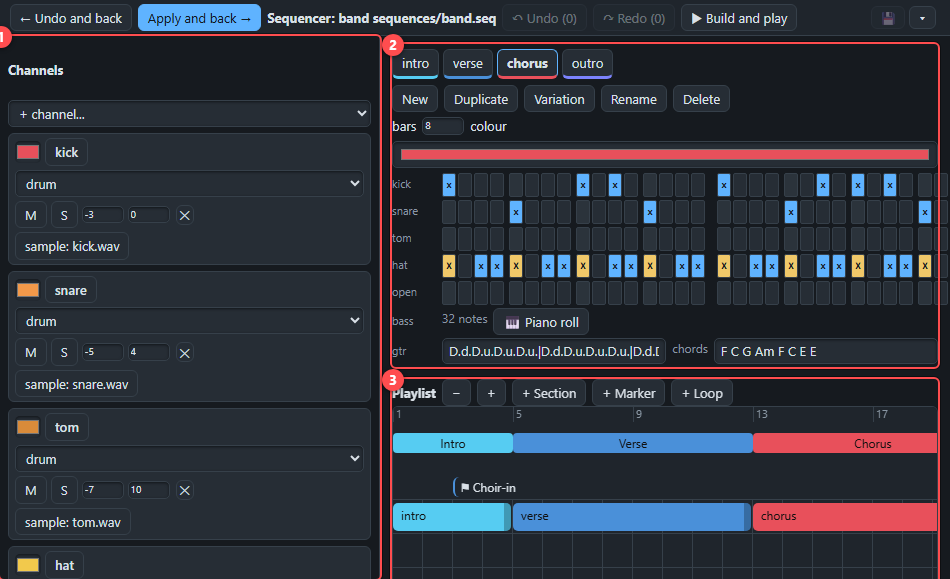Click the kick channel name field
Viewport: 950px width, 579px height.
click(x=67, y=152)
